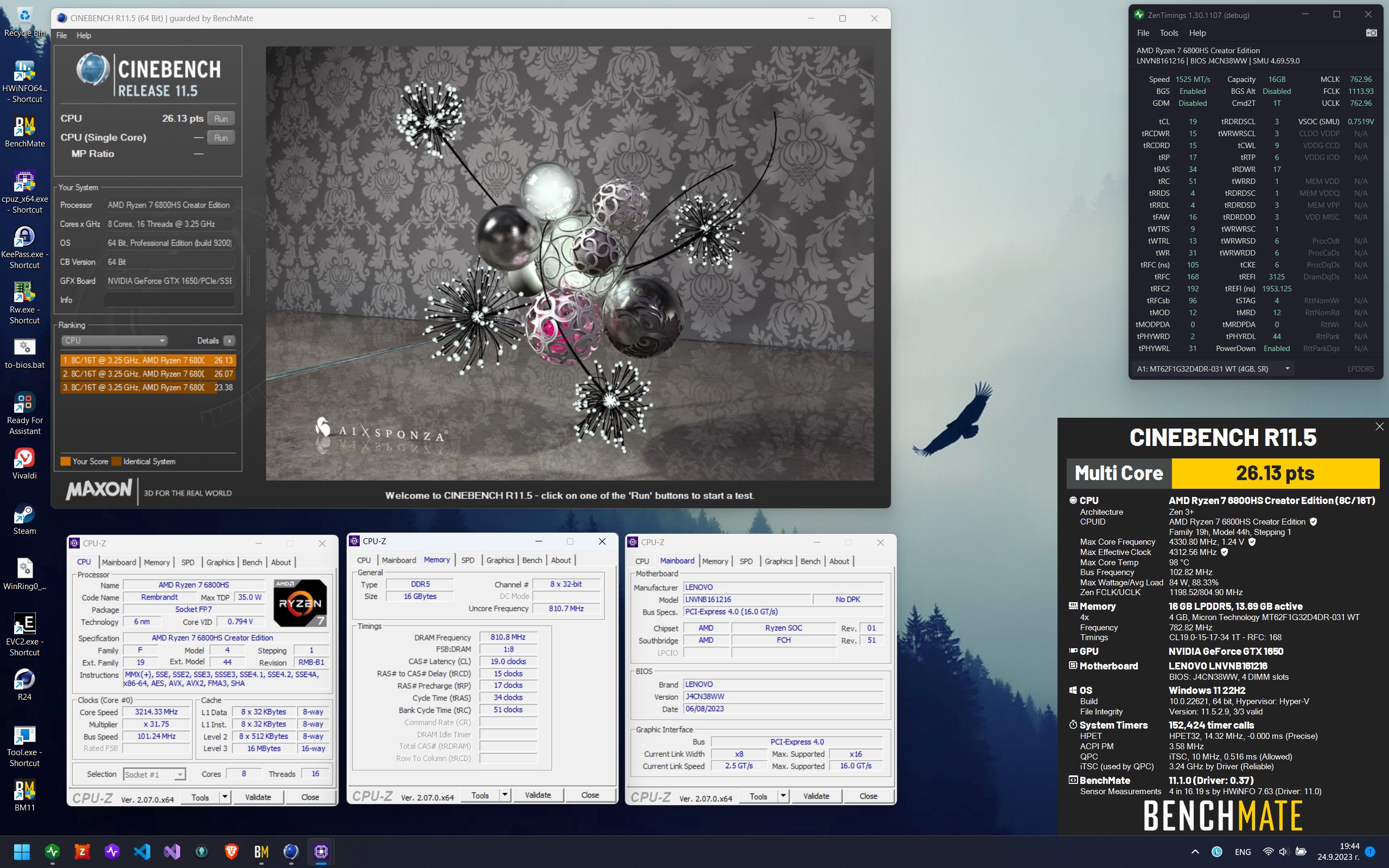
Task: Open Tools dropdown arrow in Mainboard CPU-Z window
Action: [x=783, y=796]
